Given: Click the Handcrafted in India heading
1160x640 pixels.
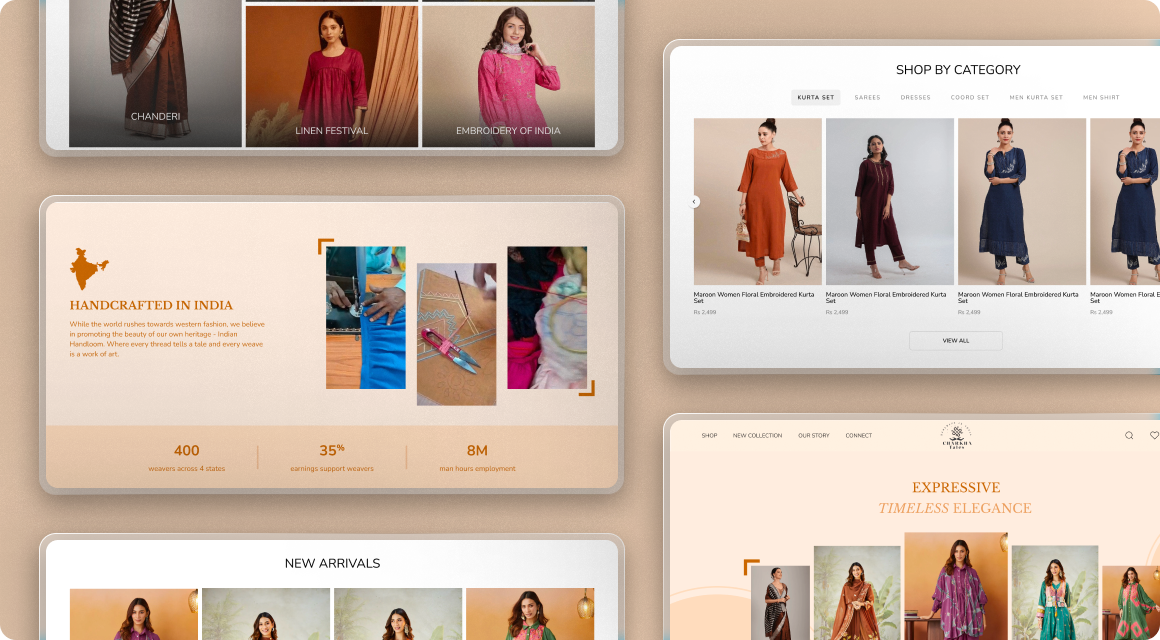Looking at the screenshot, I should [151, 305].
